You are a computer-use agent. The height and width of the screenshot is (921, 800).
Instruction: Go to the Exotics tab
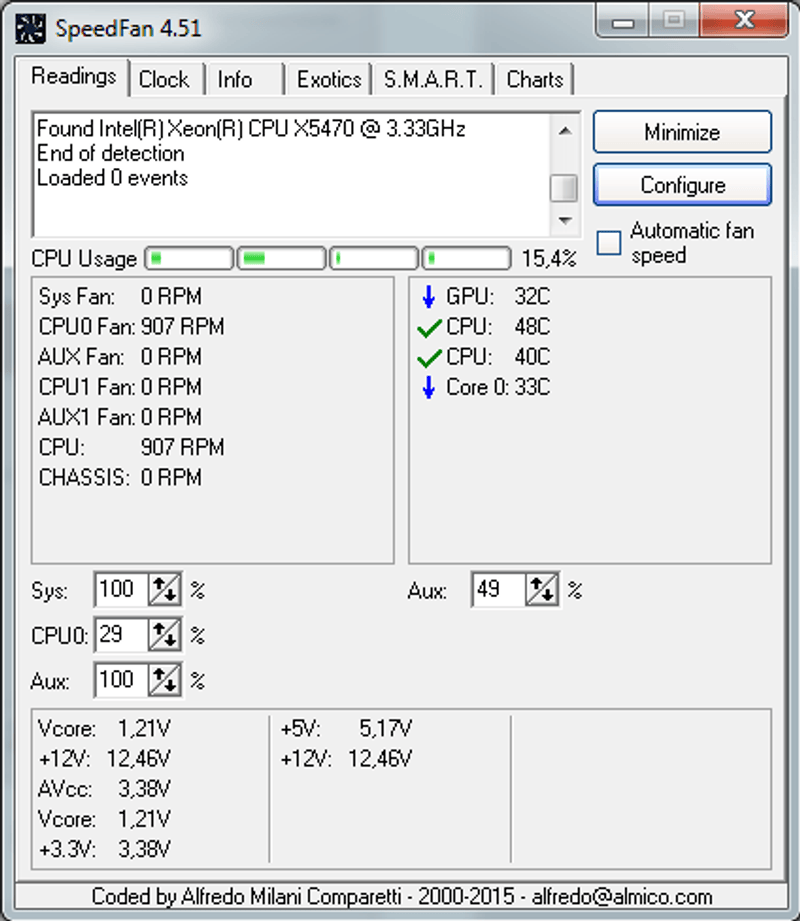coord(329,80)
